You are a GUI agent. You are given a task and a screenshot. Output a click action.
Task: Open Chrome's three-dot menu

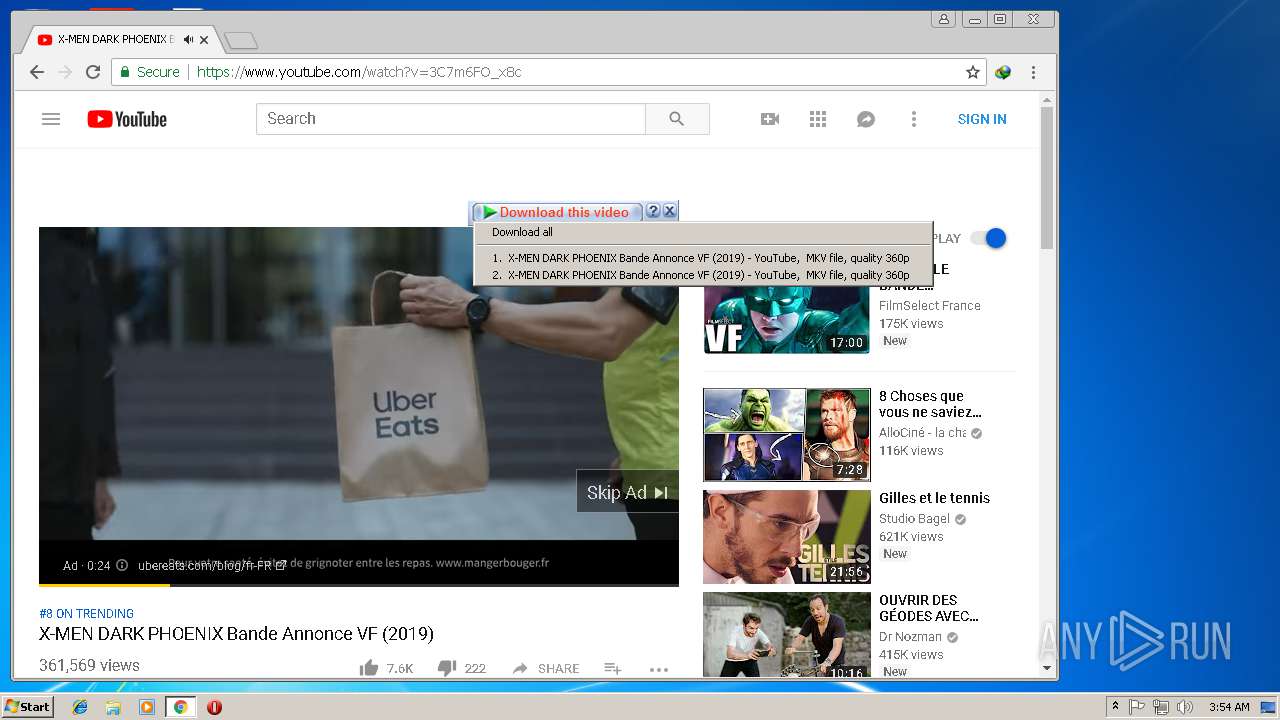point(1033,72)
